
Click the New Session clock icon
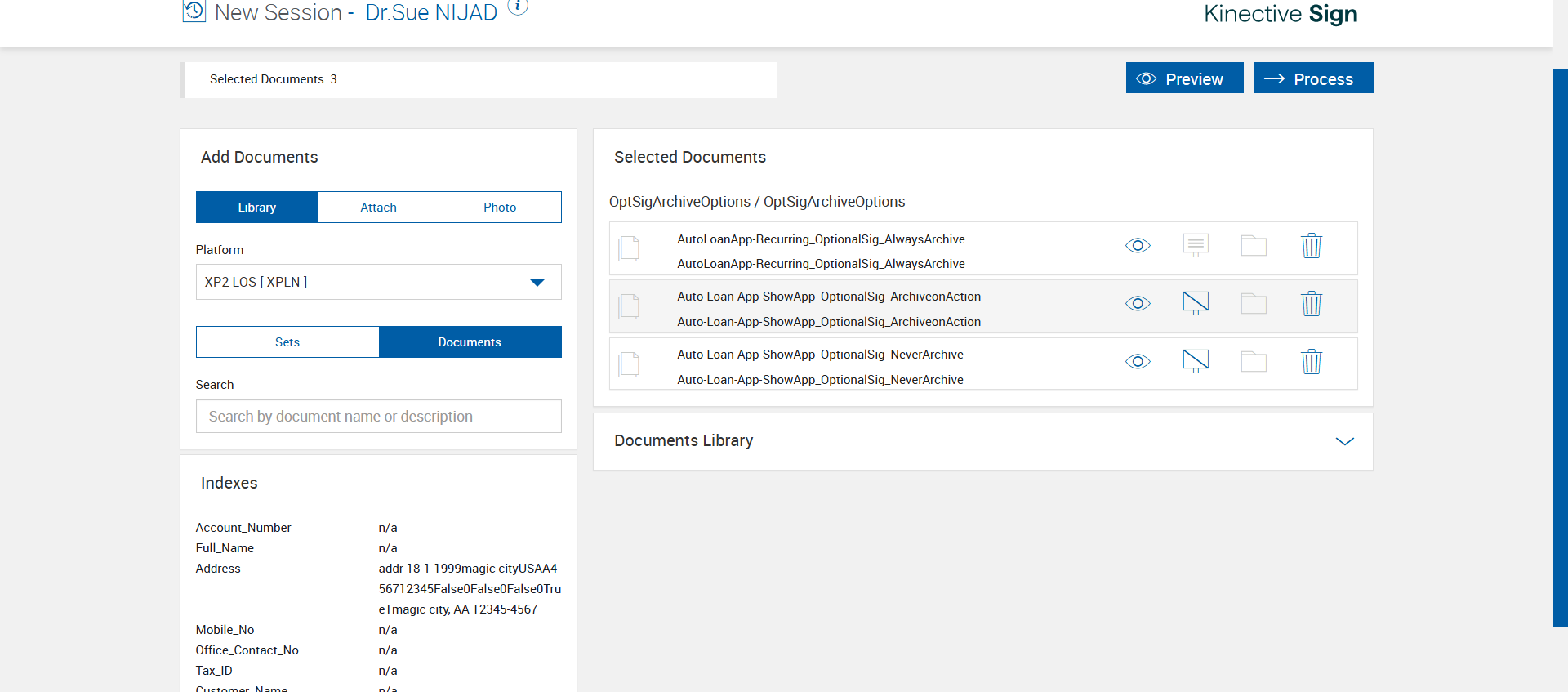pos(194,11)
